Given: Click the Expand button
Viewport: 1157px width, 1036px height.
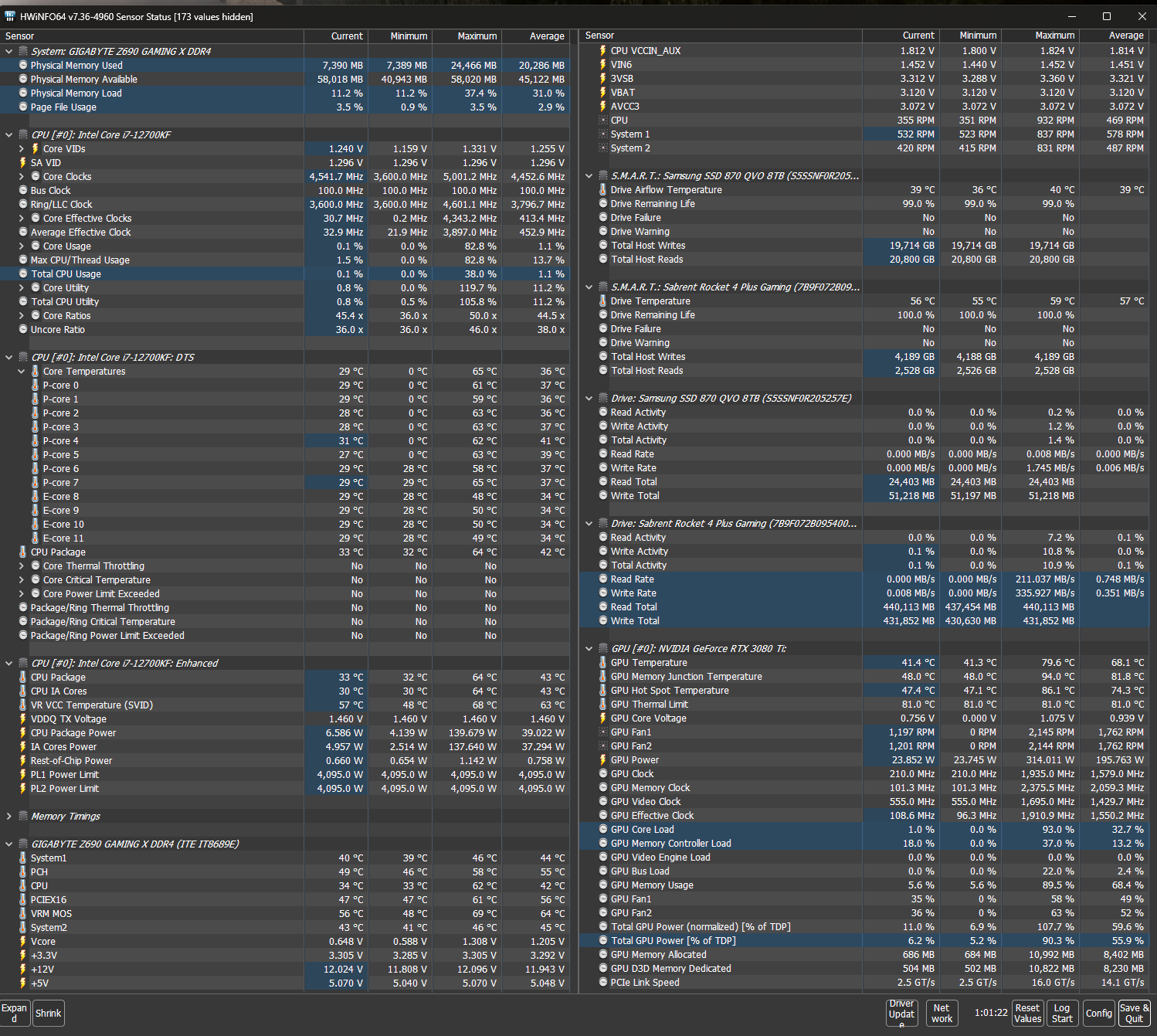Looking at the screenshot, I should point(15,1014).
